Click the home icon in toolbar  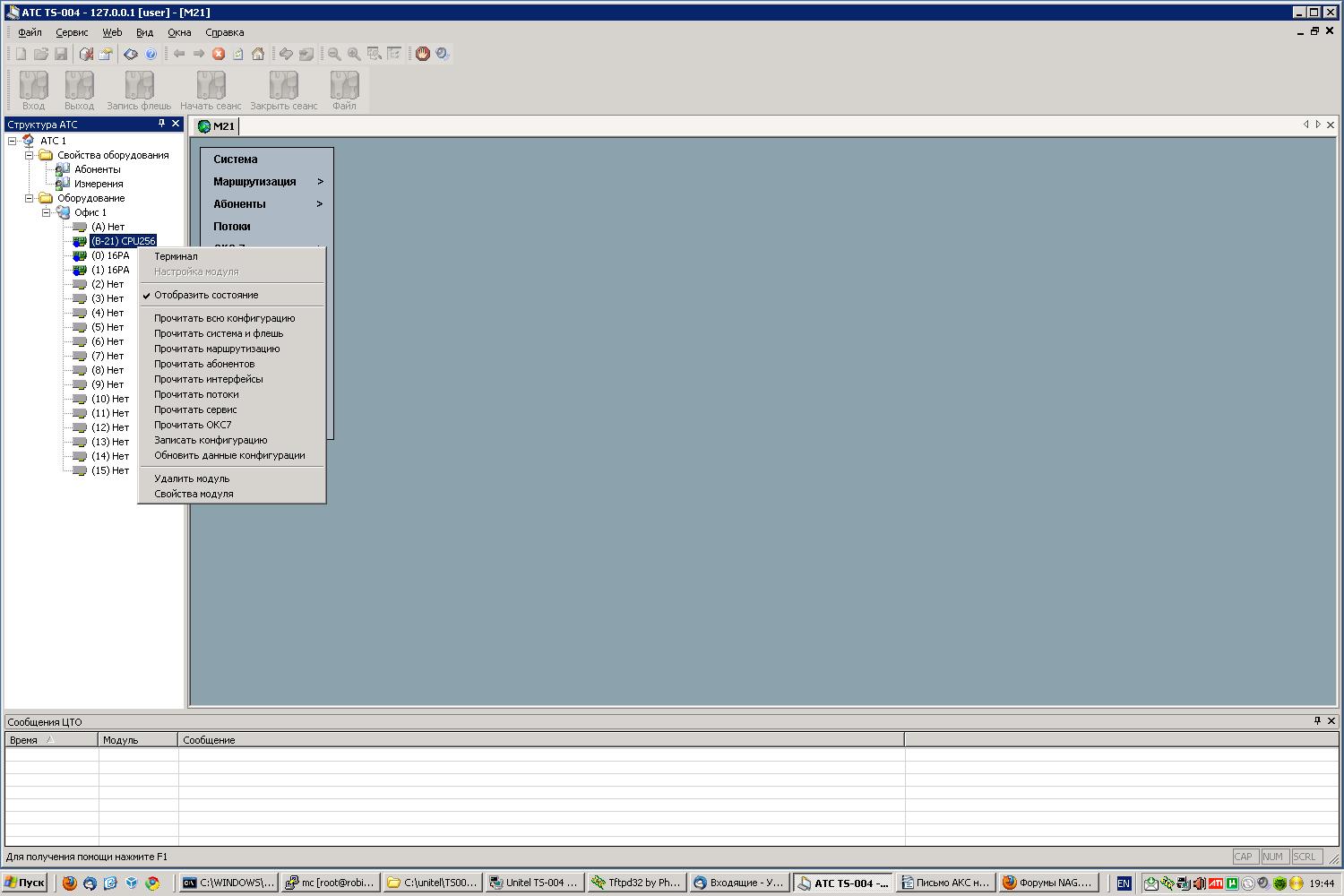pyautogui.click(x=258, y=54)
